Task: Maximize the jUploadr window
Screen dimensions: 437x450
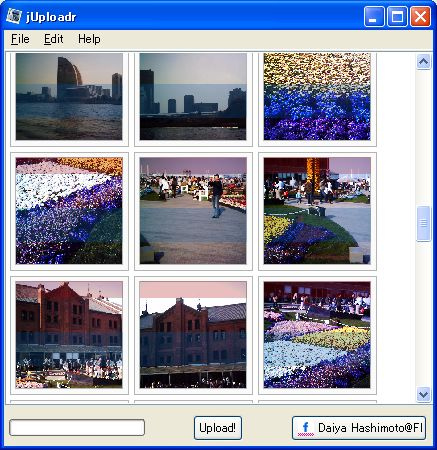Action: (397, 16)
